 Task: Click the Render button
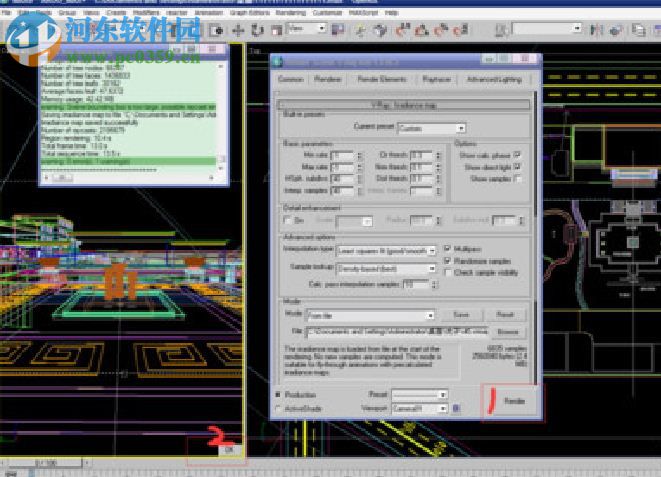click(514, 401)
